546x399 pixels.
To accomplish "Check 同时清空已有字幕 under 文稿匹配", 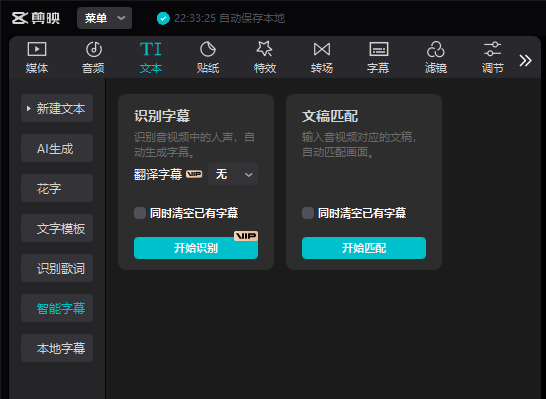I will point(307,213).
